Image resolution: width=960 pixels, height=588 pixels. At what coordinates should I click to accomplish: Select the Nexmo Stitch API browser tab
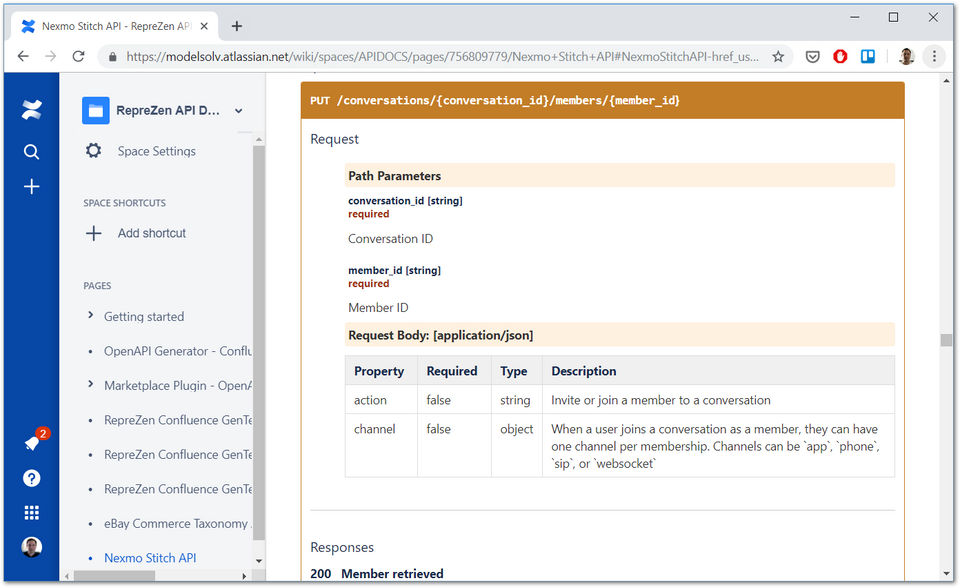115,26
